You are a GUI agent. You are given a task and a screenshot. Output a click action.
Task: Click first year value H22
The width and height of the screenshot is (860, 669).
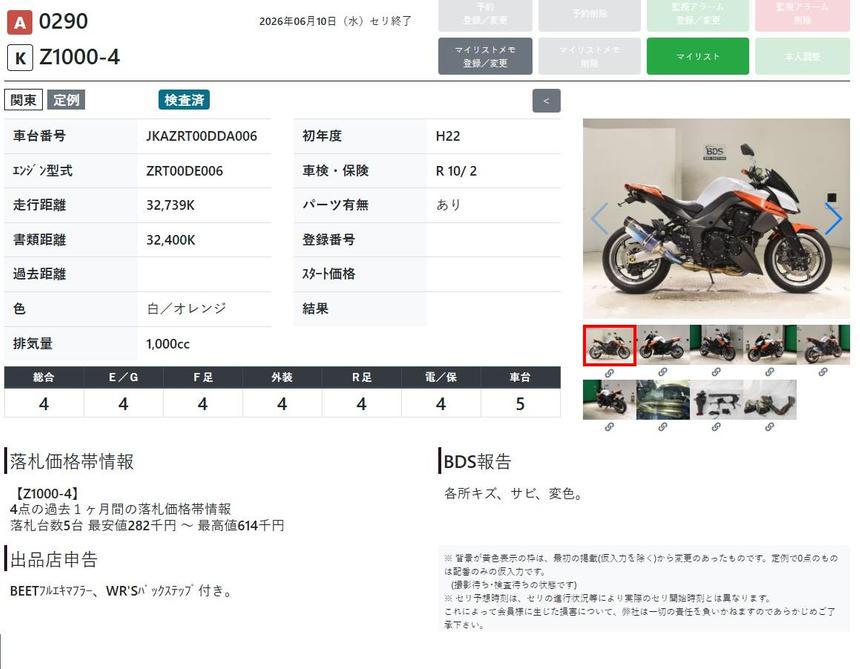pos(448,136)
